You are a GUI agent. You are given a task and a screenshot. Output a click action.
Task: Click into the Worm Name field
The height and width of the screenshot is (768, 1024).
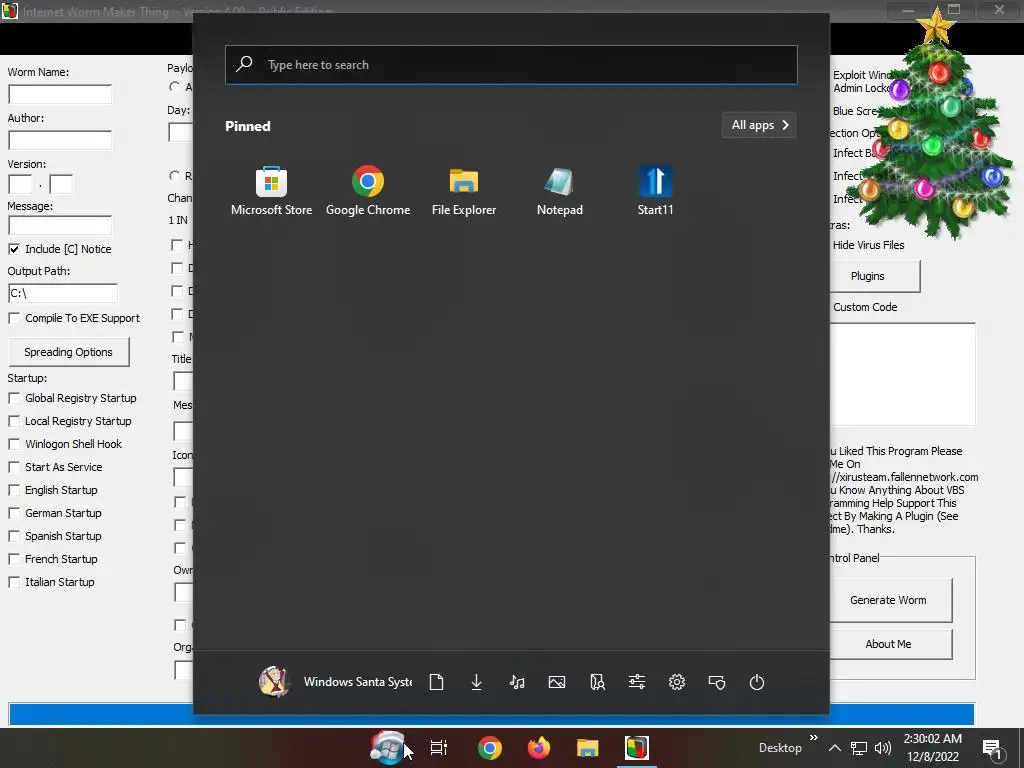pos(60,94)
